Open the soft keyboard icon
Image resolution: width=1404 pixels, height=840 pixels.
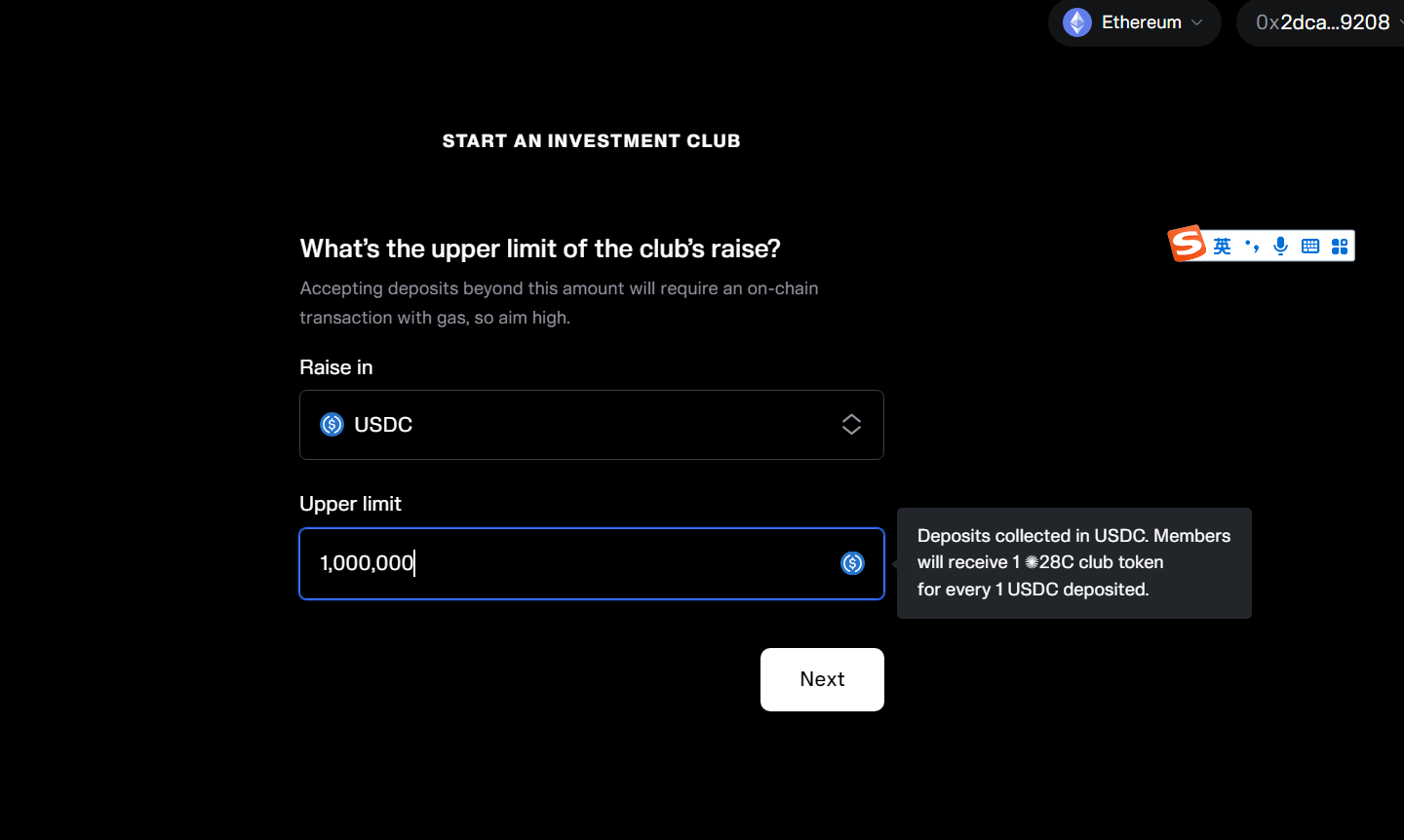(x=1310, y=247)
